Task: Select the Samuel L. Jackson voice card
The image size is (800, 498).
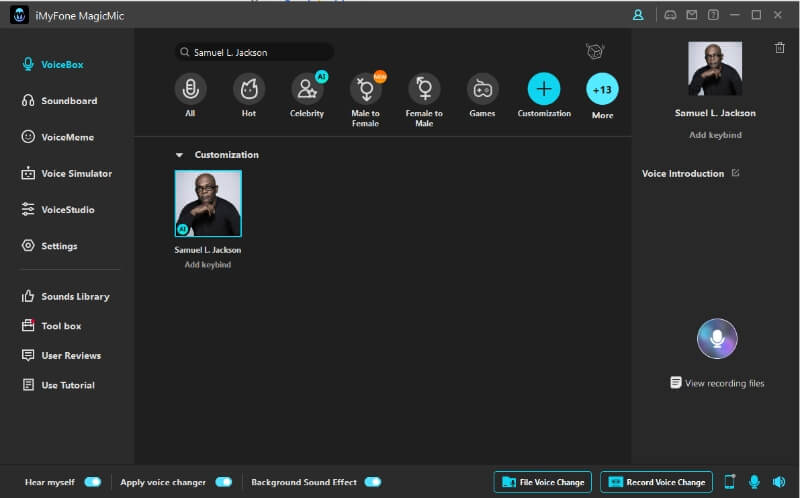Action: (x=208, y=204)
